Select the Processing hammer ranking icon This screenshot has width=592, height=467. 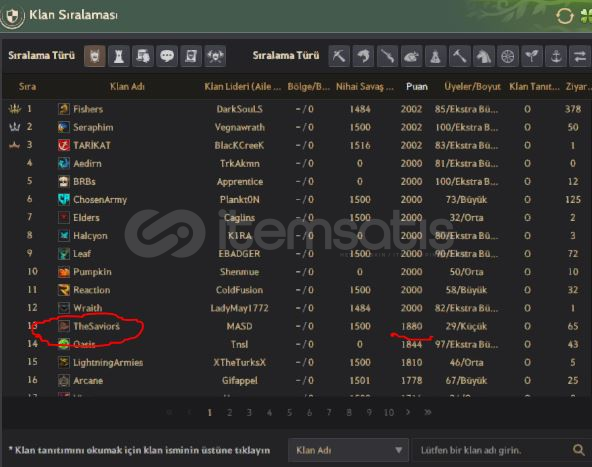point(459,56)
